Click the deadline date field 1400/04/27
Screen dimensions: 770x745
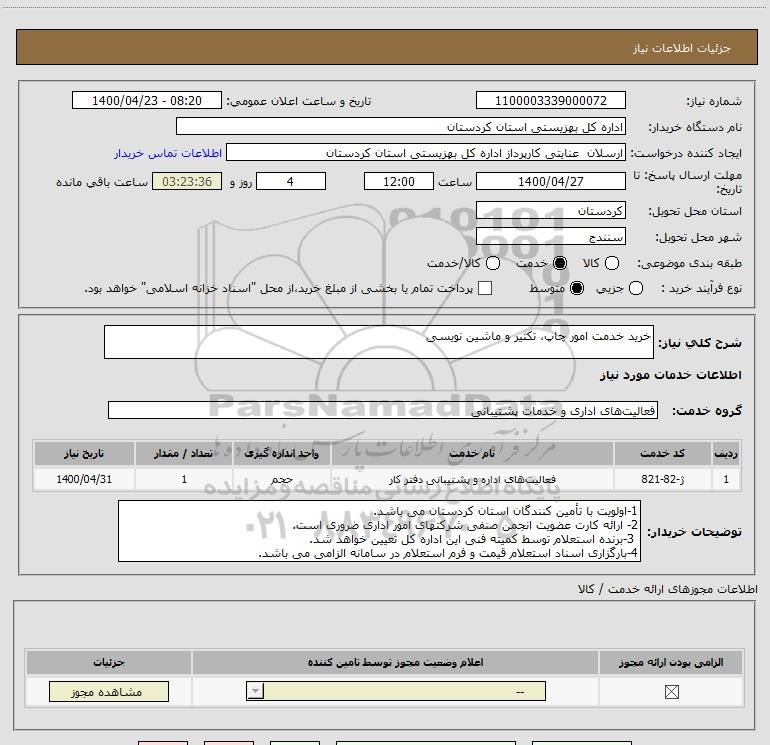pos(550,181)
